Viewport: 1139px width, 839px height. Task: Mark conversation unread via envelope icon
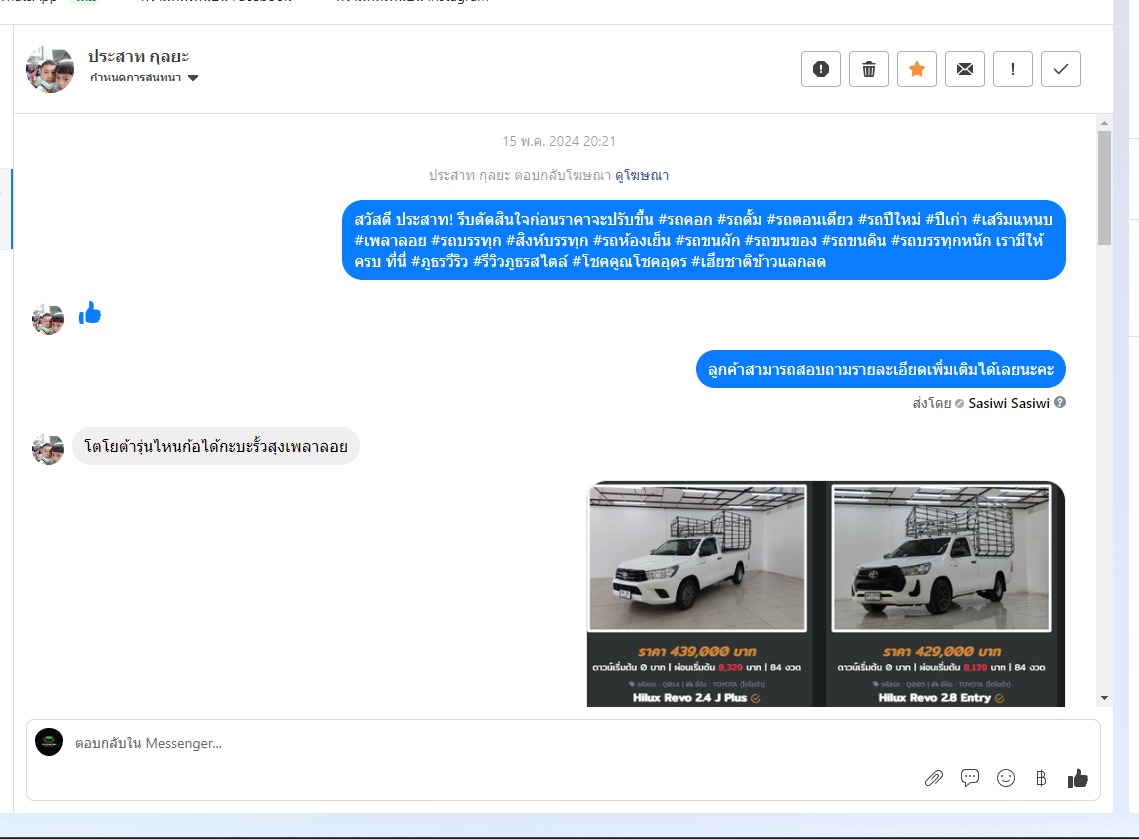965,69
